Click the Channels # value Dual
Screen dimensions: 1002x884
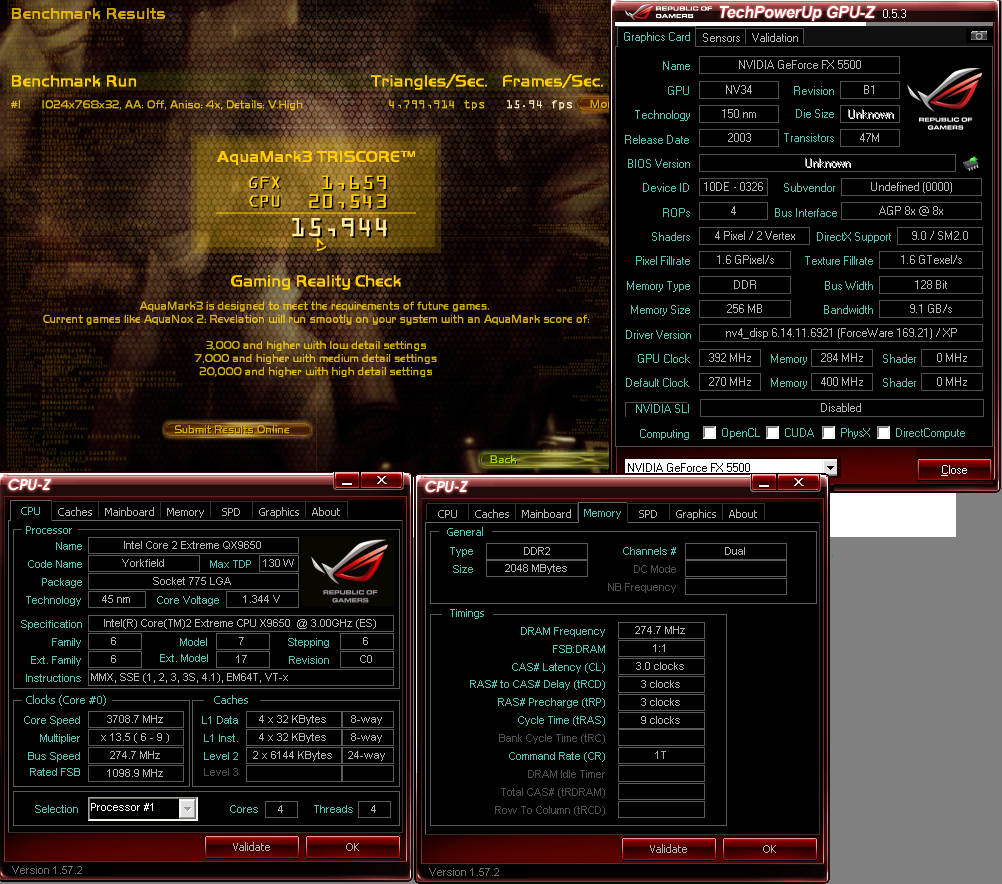point(735,551)
